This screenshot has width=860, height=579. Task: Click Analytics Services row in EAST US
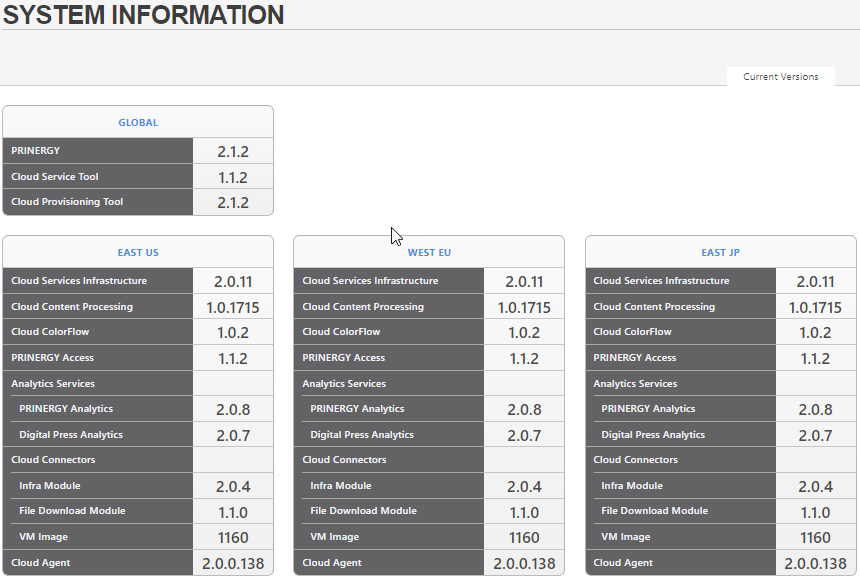point(138,384)
